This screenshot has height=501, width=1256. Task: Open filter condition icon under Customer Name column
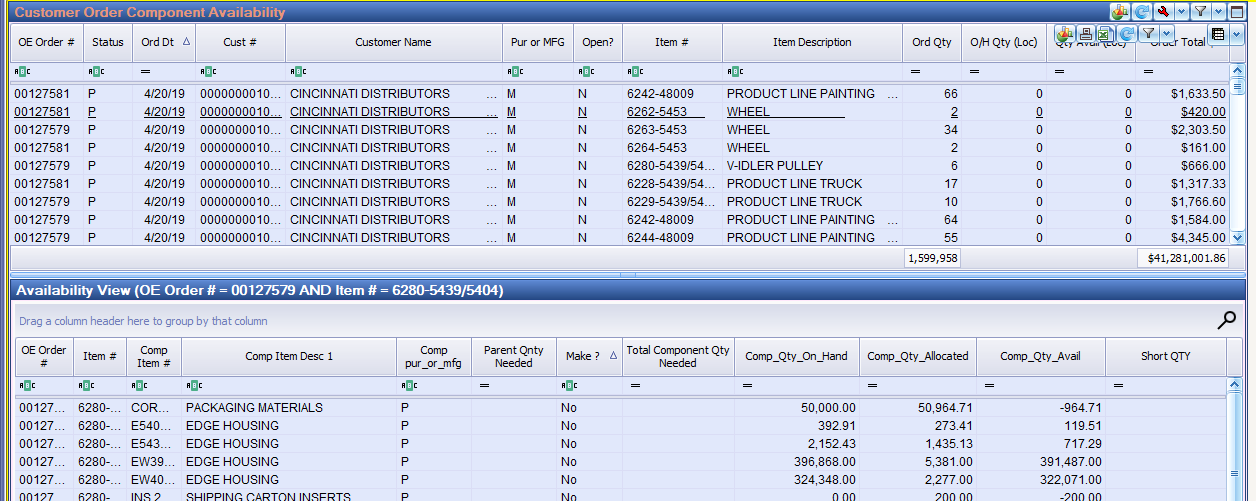297,72
